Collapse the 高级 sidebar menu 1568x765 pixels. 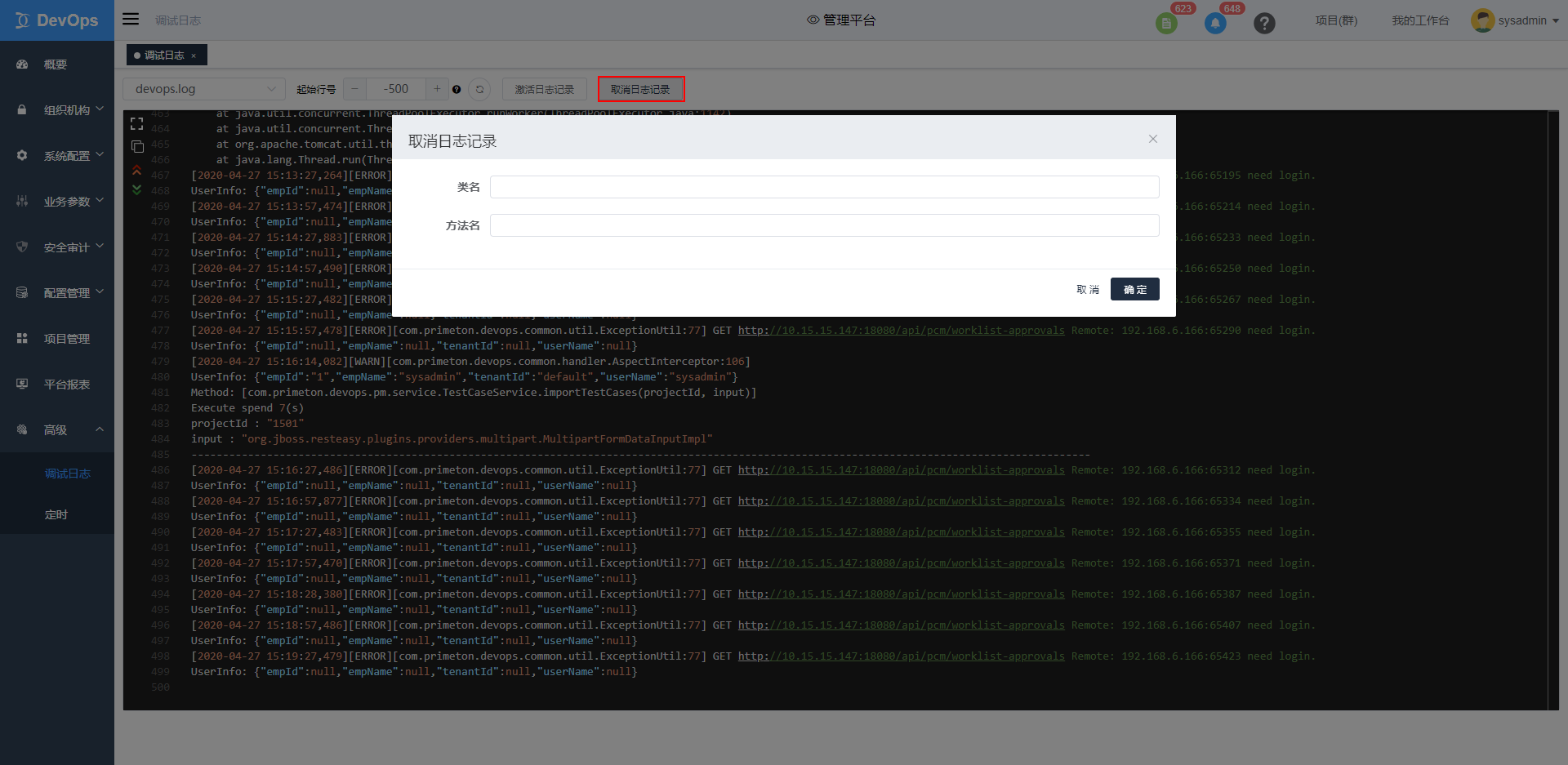[100, 429]
